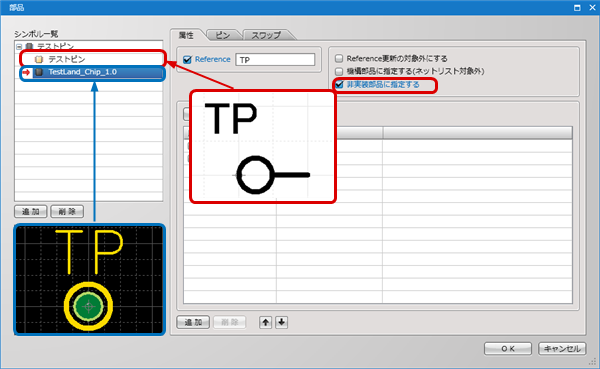The width and height of the screenshot is (600, 369).
Task: Click the シンボル一覧 label
Action: pos(36,34)
